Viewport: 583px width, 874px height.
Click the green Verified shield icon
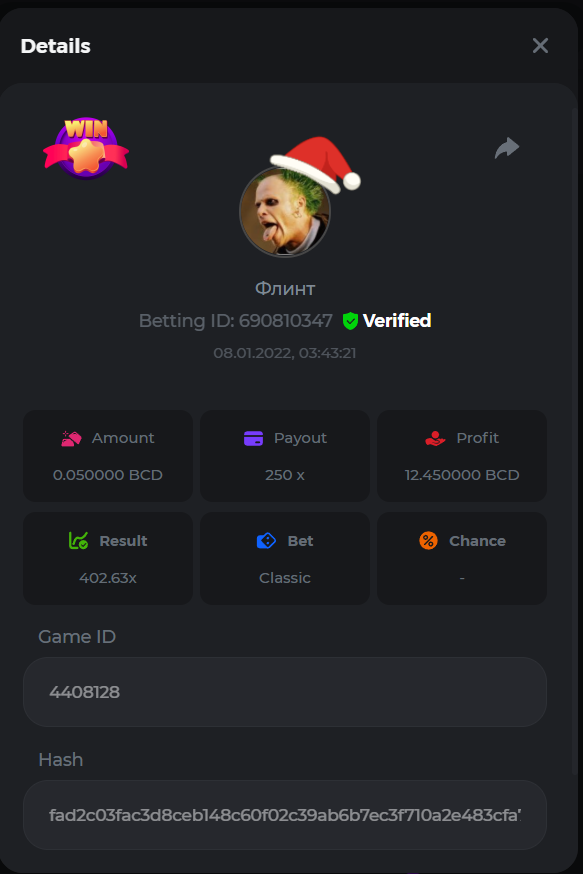pos(350,321)
